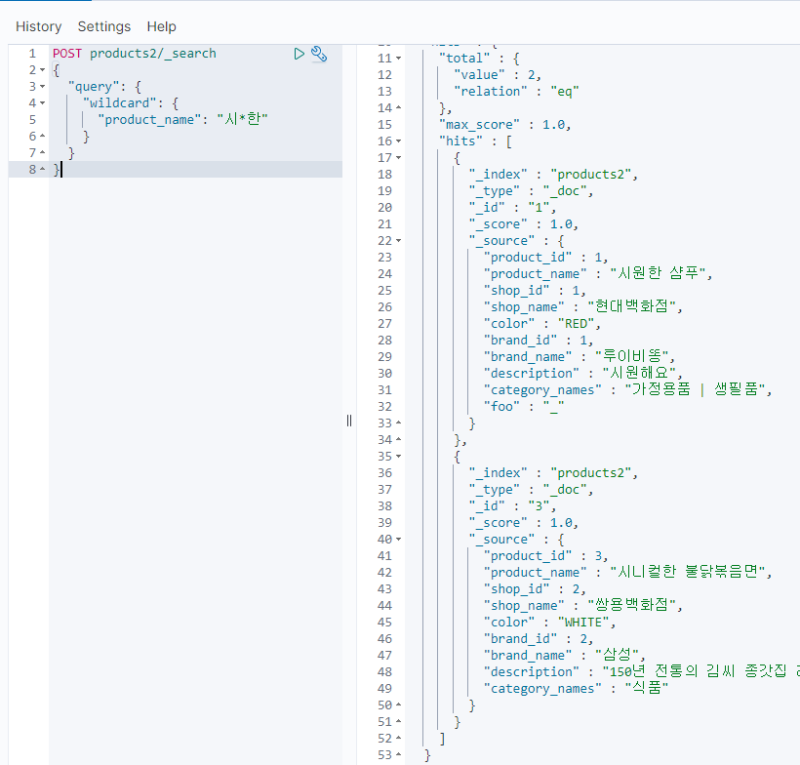The image size is (800, 765).
Task: Place cursor on the "시*한" wildcard value
Action: coord(243,120)
